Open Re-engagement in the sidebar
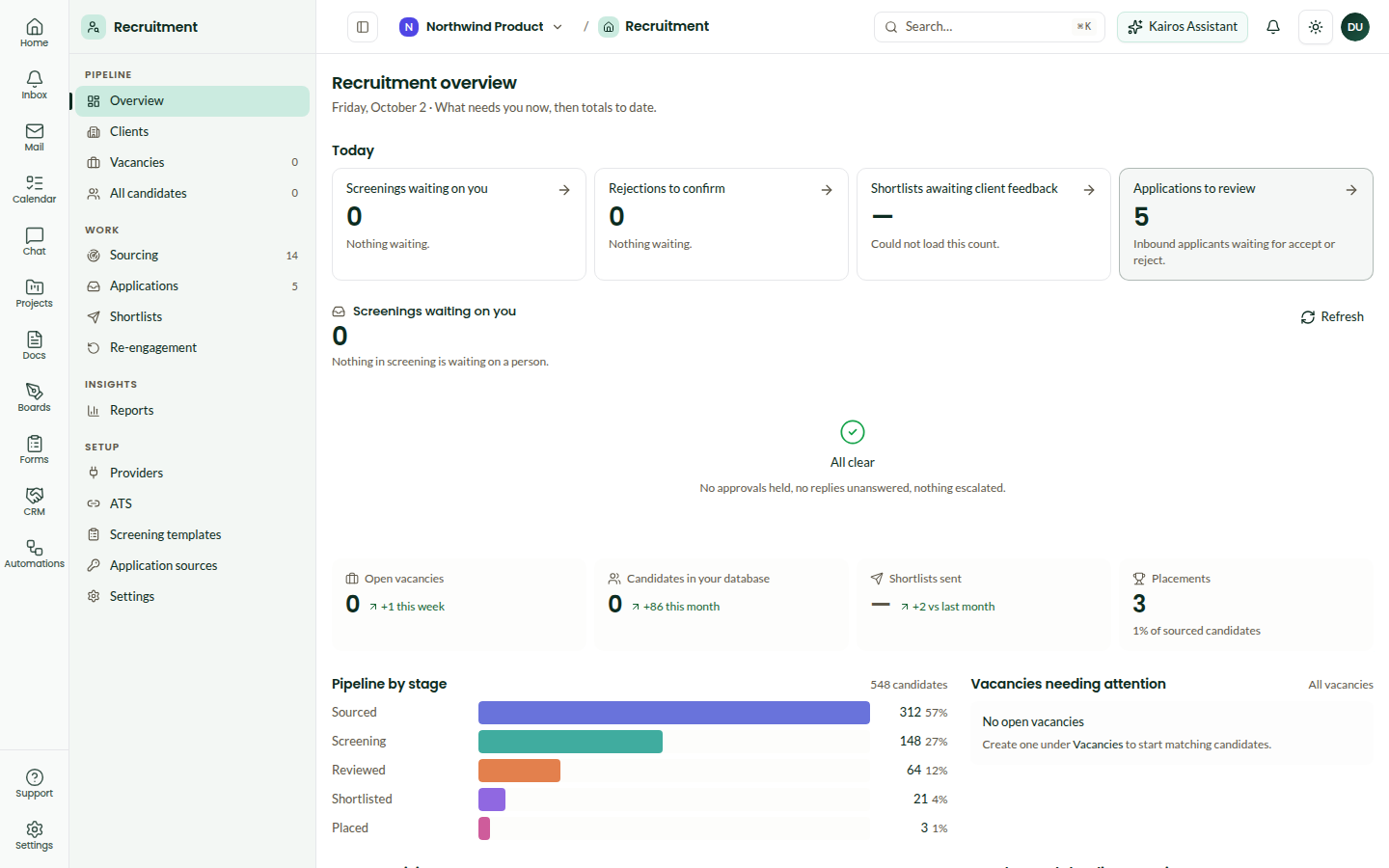This screenshot has width=1389, height=868. tap(193, 348)
